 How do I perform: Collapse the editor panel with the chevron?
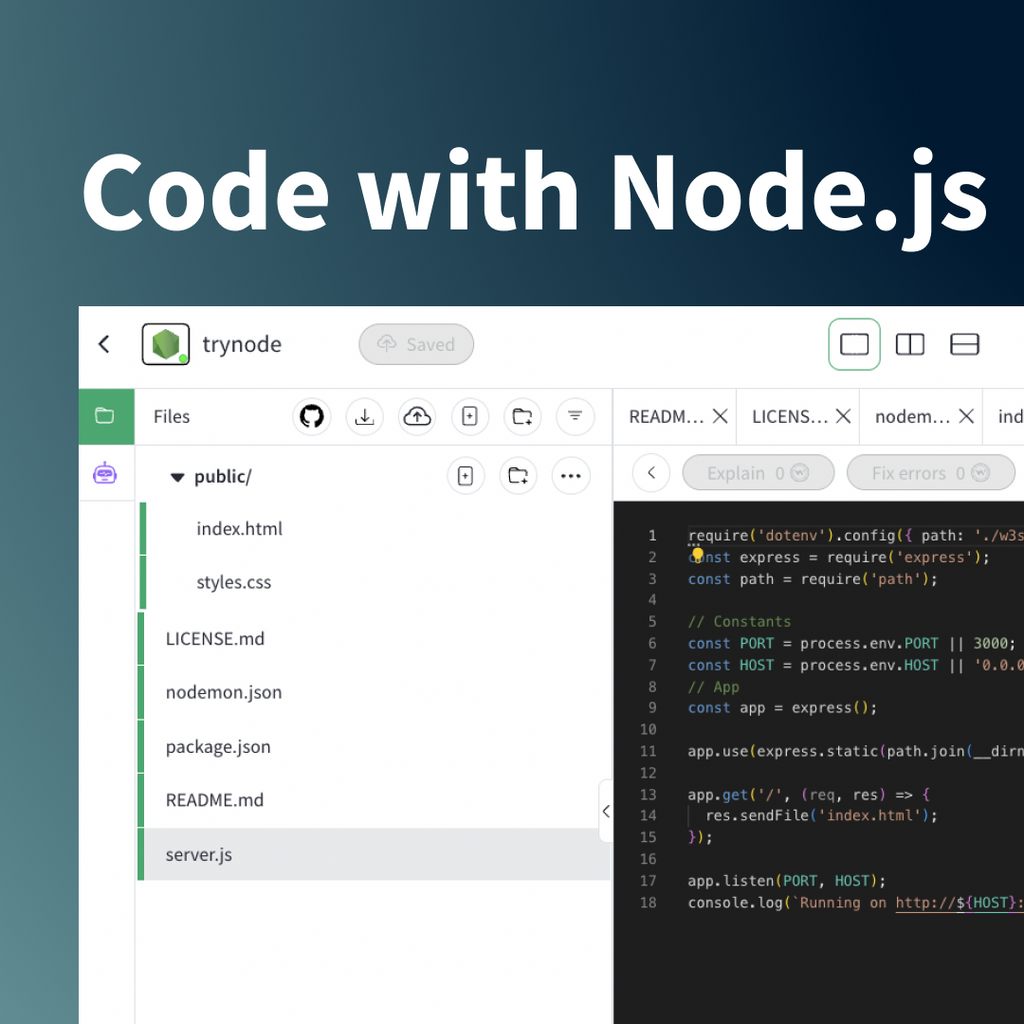pyautogui.click(x=606, y=811)
